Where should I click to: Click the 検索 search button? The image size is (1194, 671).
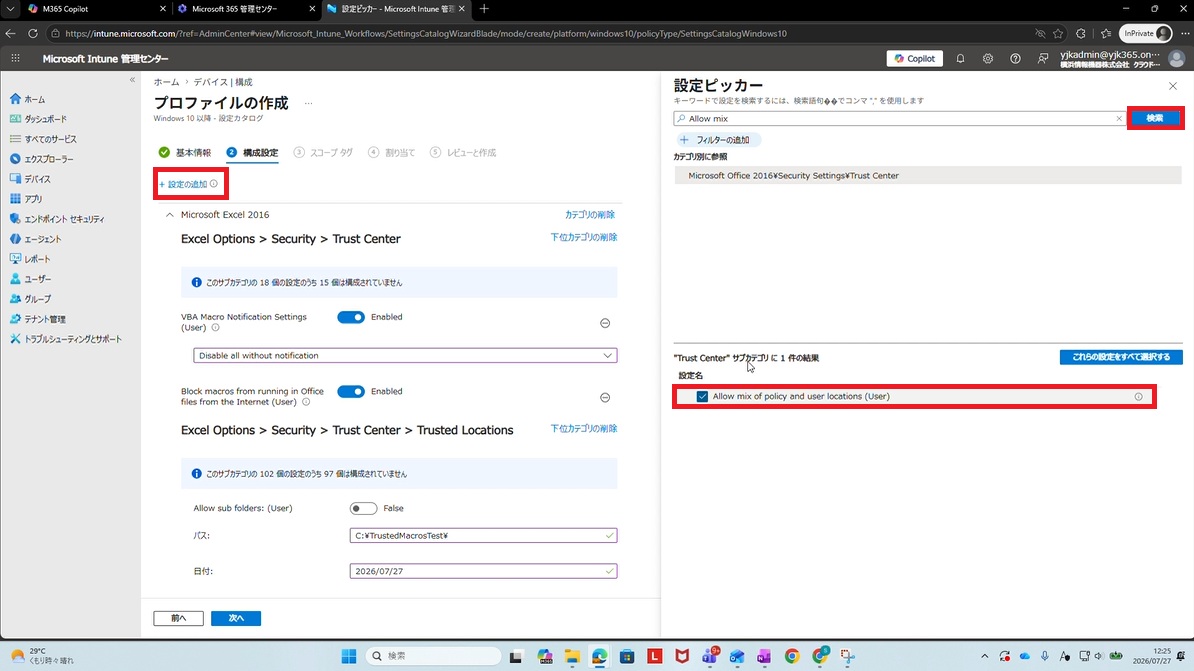[x=1155, y=118]
